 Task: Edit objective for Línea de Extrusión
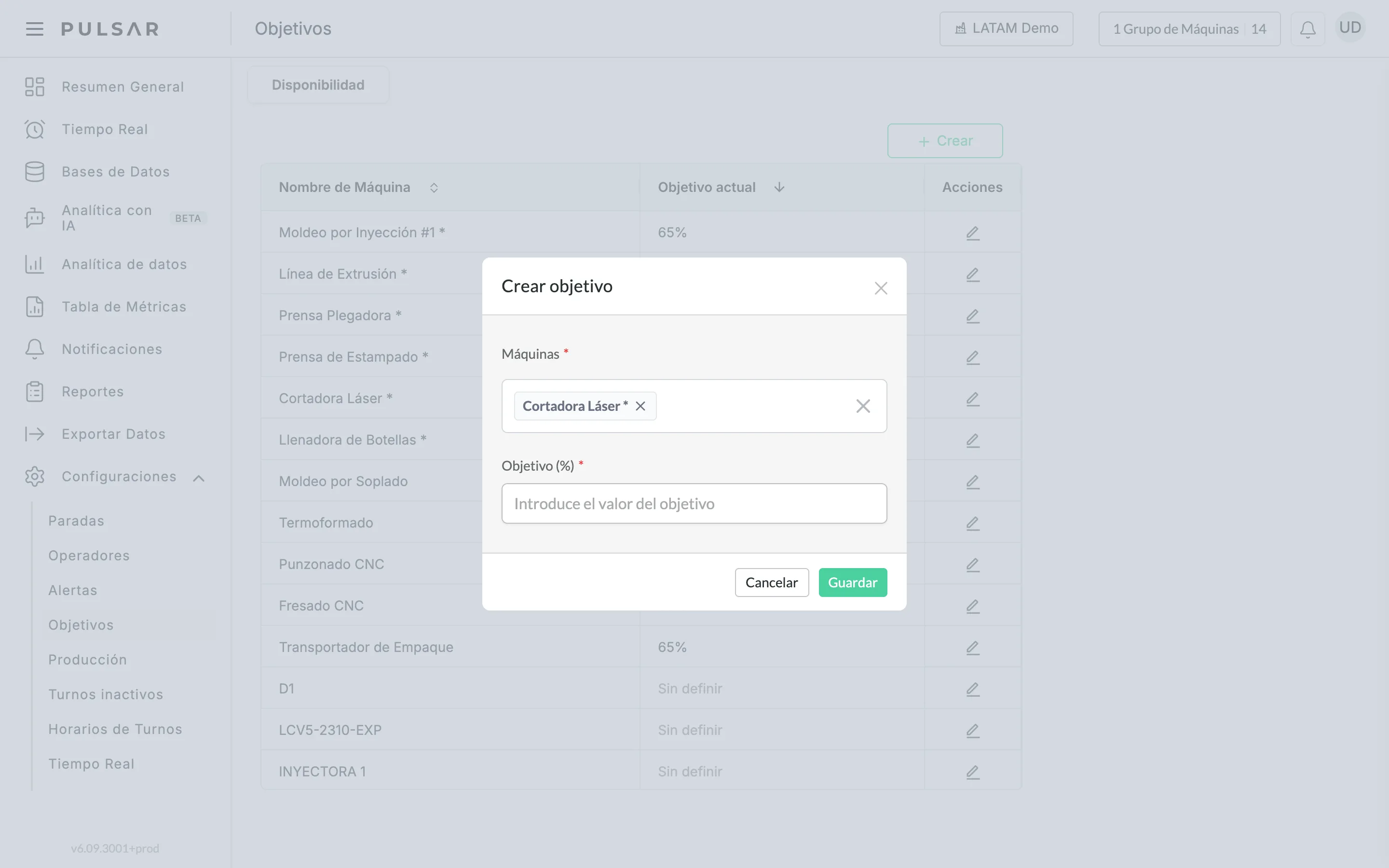click(972, 274)
